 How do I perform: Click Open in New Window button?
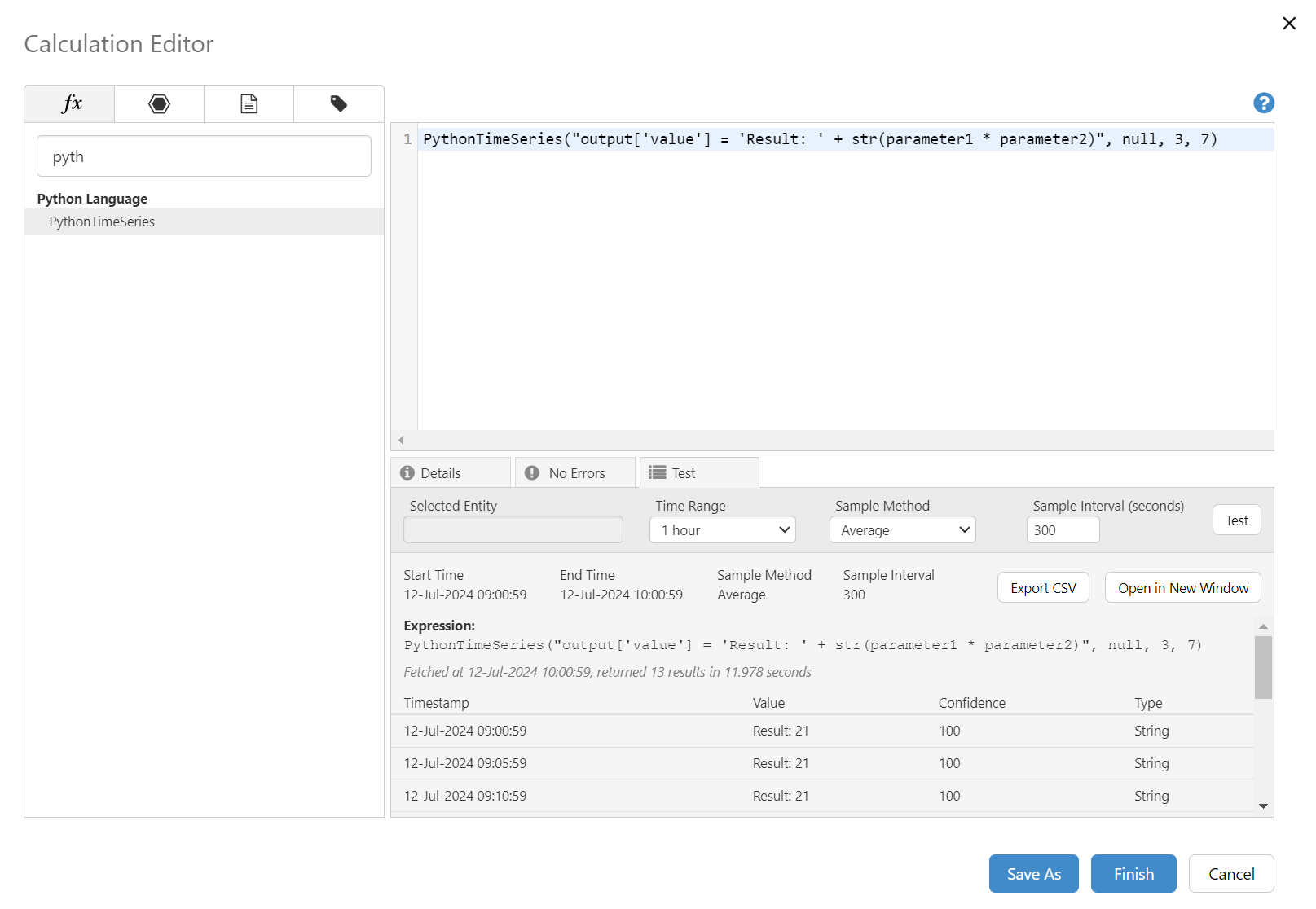[x=1182, y=588]
